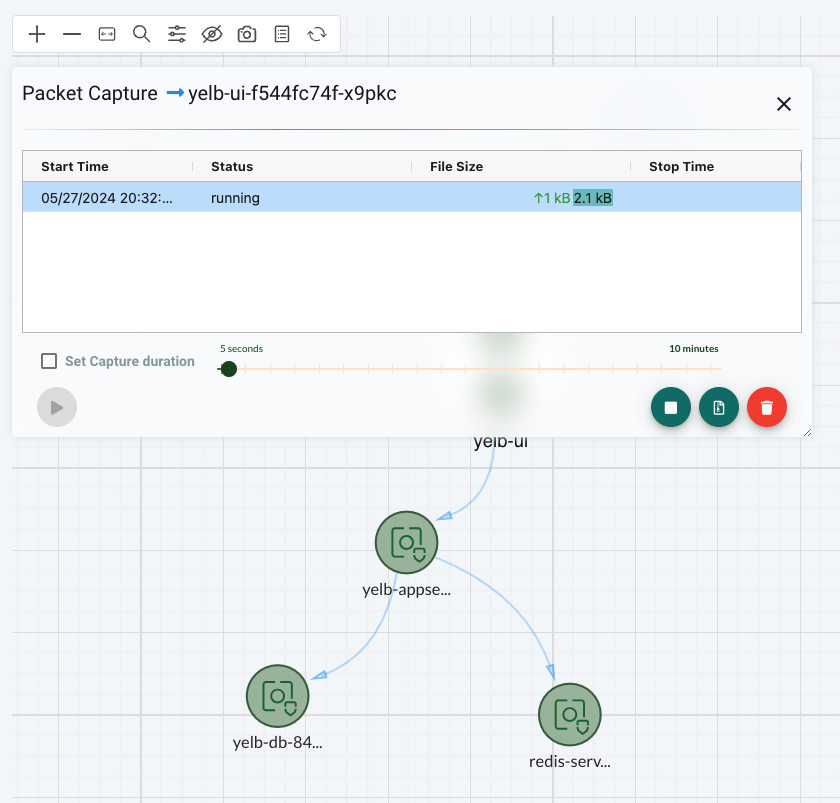Start capture with the play button
840x803 pixels.
[x=57, y=407]
